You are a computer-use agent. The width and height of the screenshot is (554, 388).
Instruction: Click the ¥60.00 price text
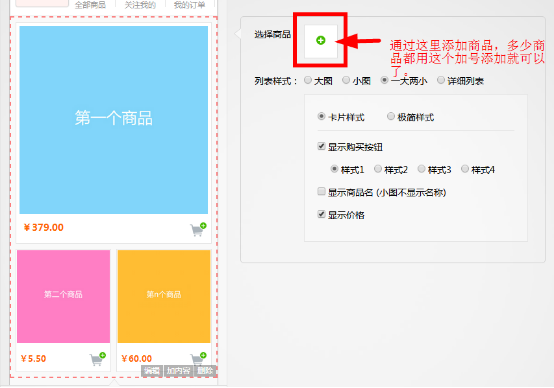[x=137, y=359]
